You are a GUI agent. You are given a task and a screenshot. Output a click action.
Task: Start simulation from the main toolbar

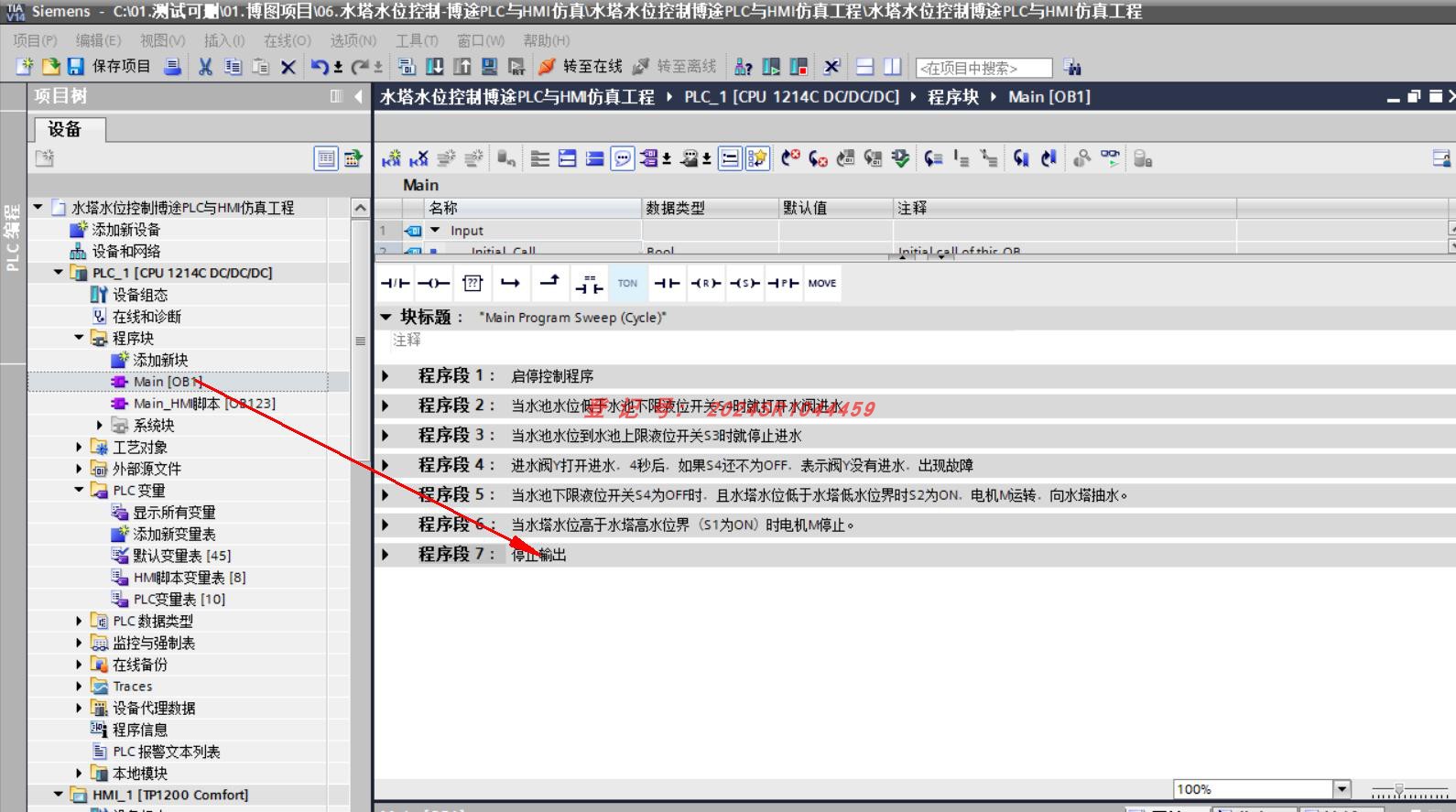(x=490, y=67)
